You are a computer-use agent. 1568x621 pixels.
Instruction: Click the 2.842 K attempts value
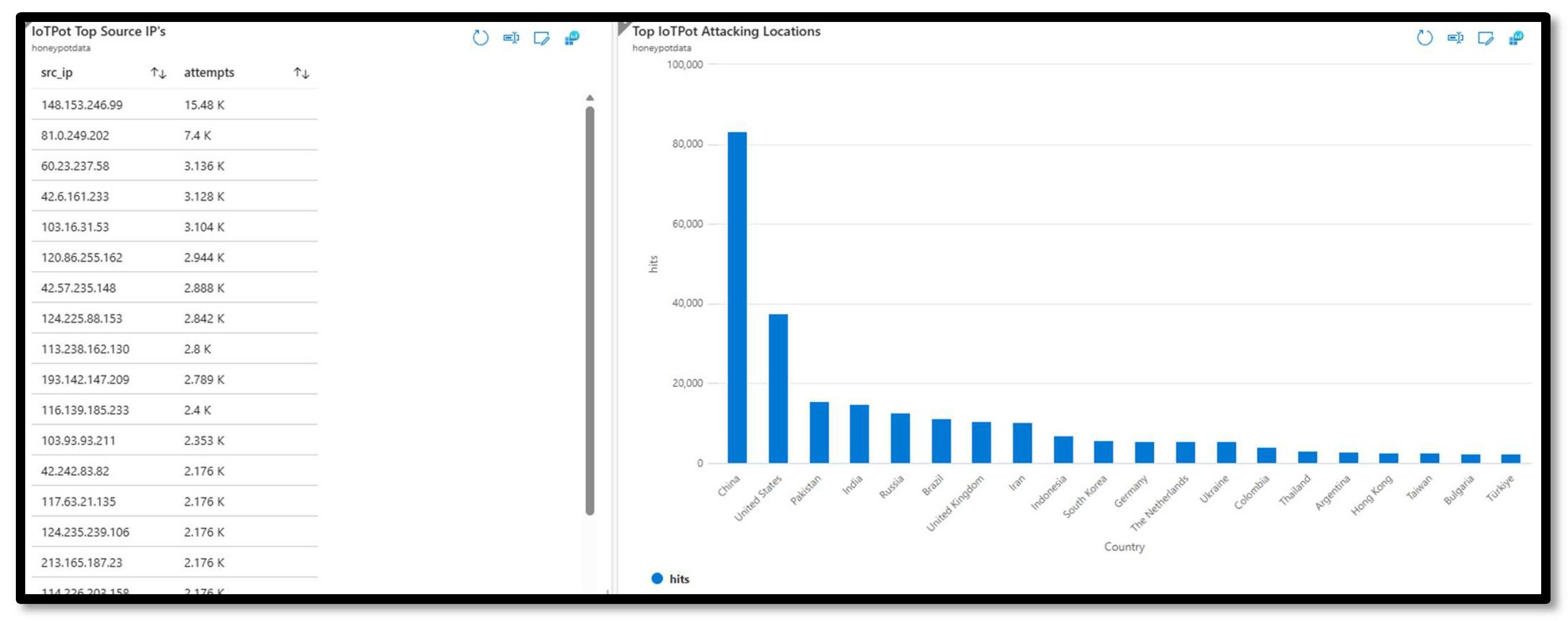point(204,318)
